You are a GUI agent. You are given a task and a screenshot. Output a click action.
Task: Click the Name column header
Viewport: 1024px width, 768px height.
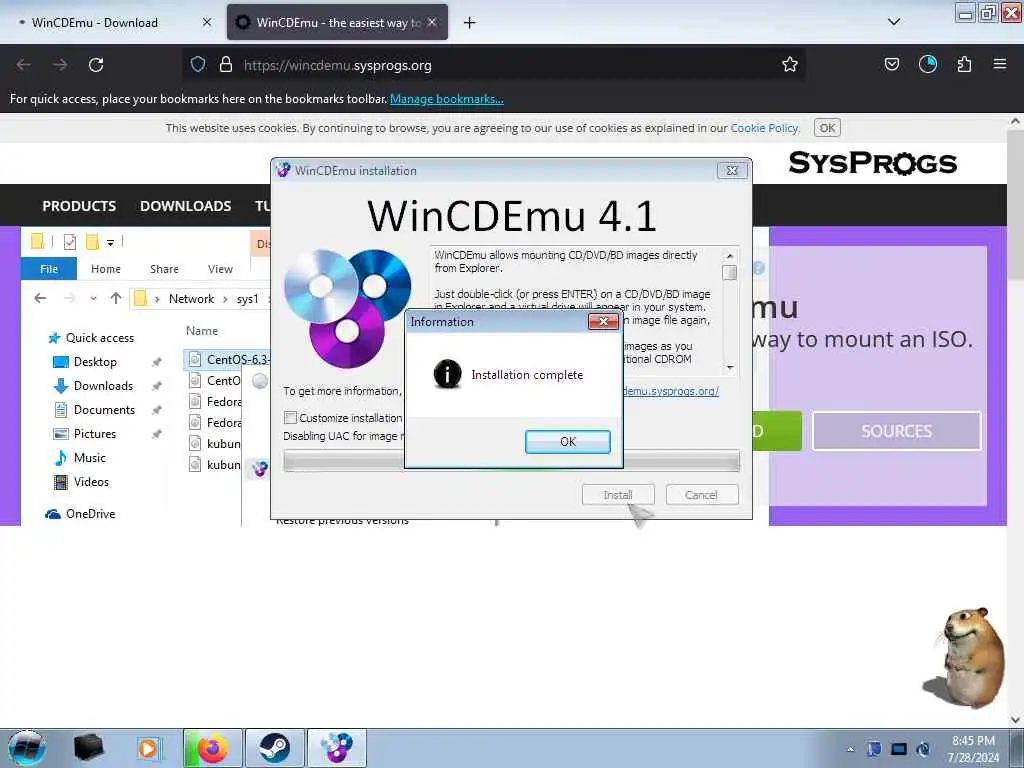coord(202,331)
